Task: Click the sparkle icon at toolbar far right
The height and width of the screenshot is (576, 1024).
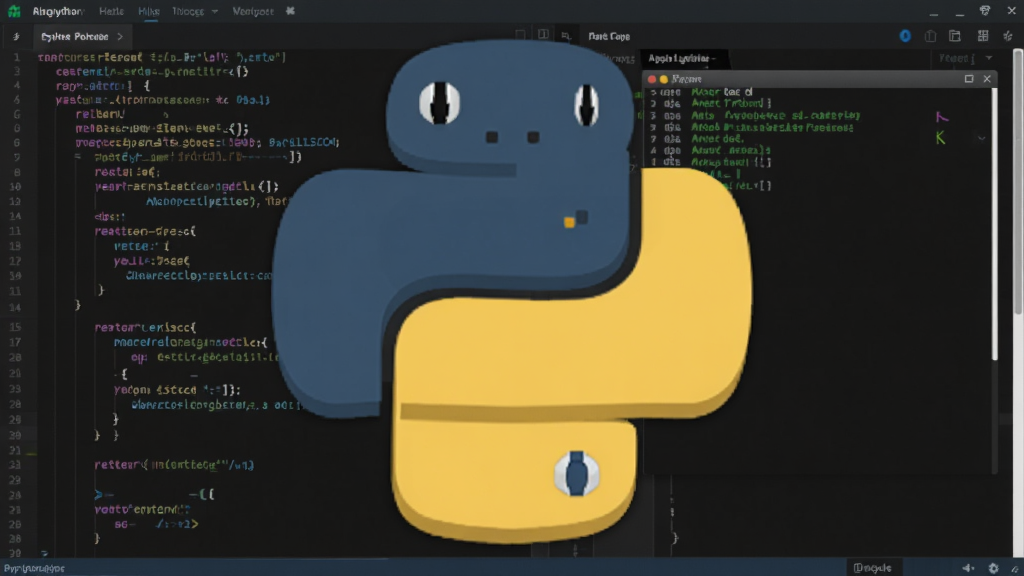Action: (x=1008, y=36)
